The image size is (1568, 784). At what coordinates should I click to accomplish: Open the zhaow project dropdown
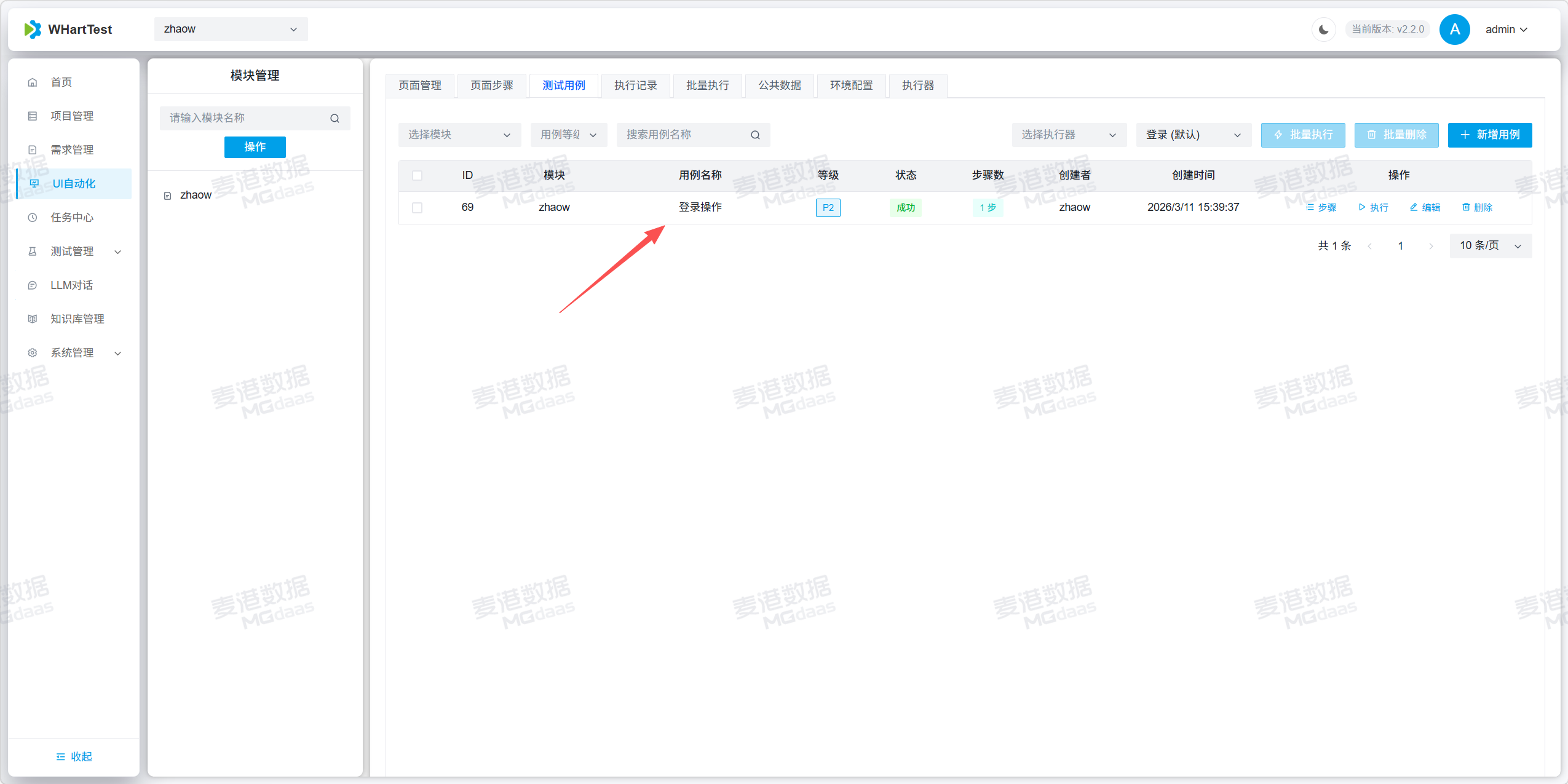click(x=231, y=29)
